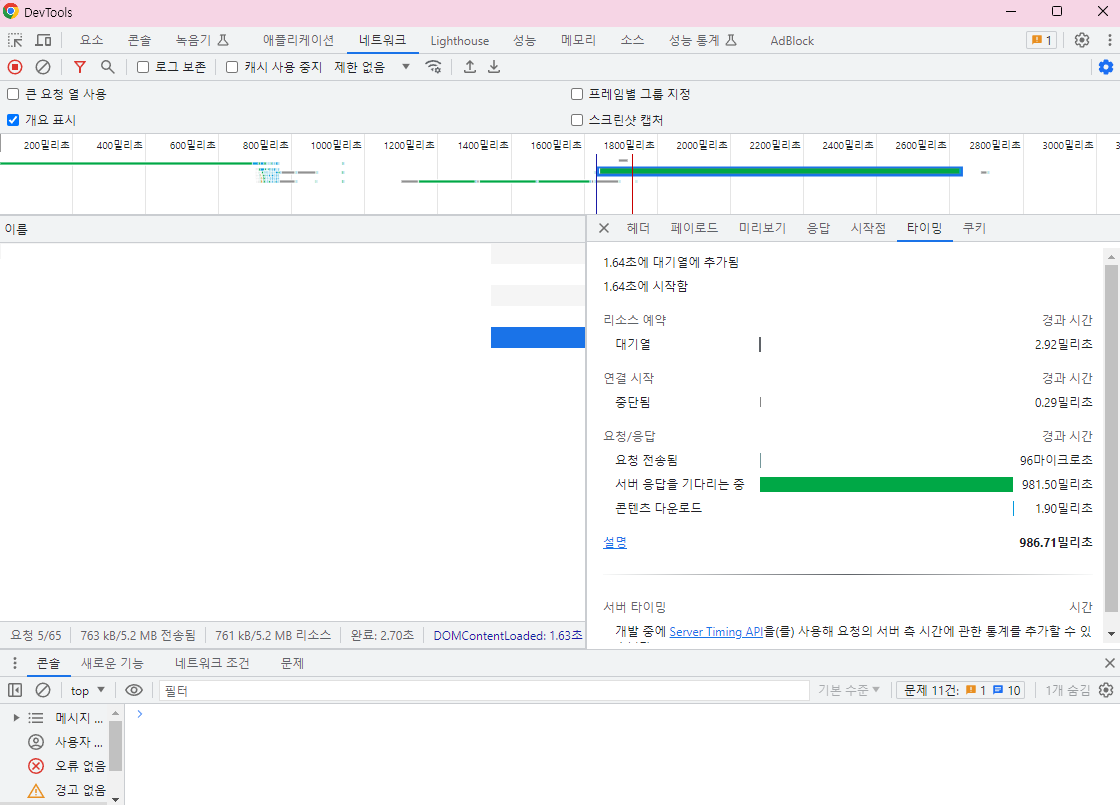This screenshot has width=1120, height=805.
Task: Open the 제한 없음 throttling dropdown
Action: pyautogui.click(x=371, y=67)
